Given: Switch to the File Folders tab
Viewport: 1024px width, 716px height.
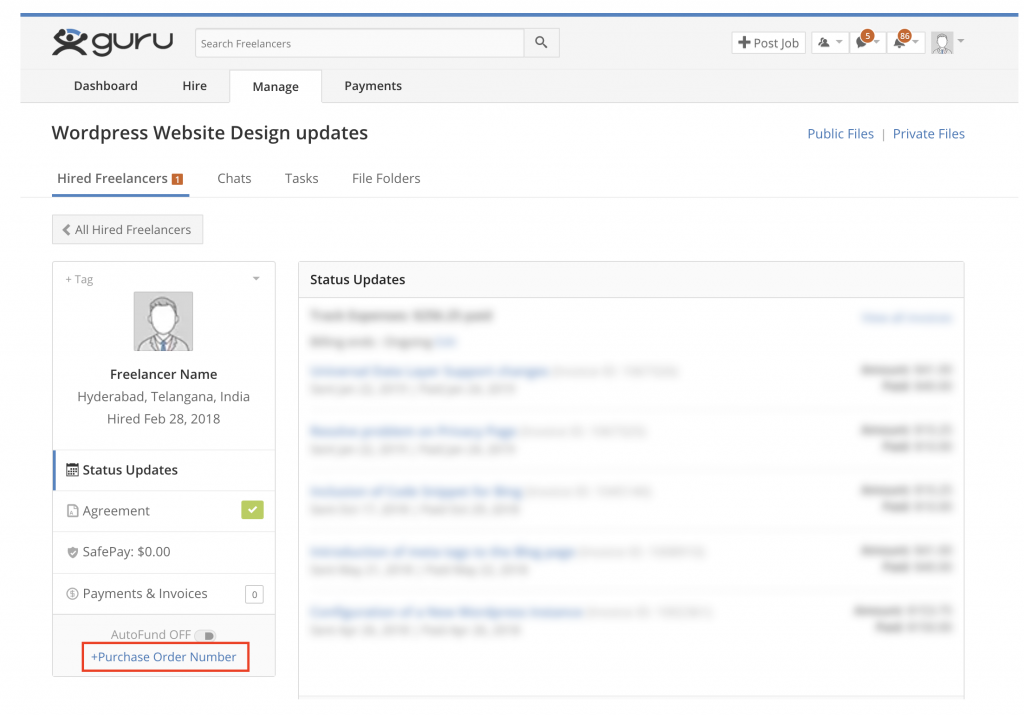Looking at the screenshot, I should [x=386, y=178].
